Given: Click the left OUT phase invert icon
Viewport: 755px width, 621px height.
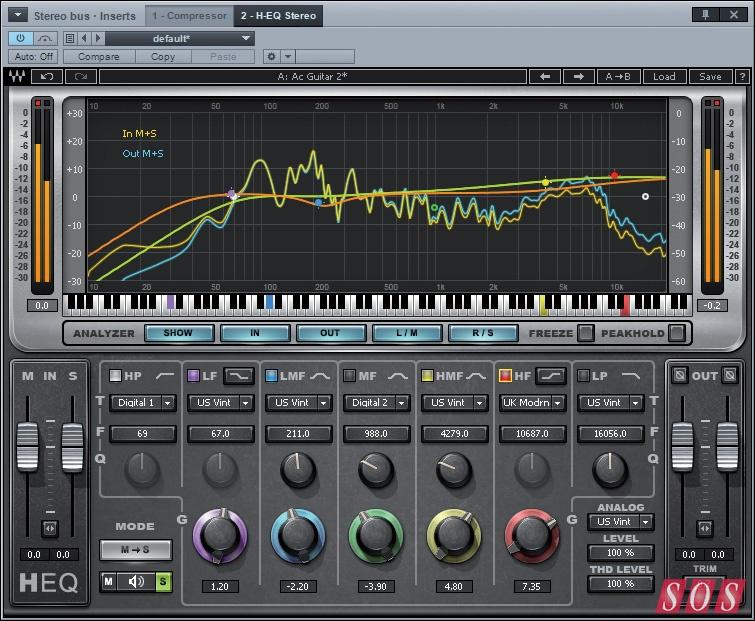Looking at the screenshot, I should click(680, 375).
